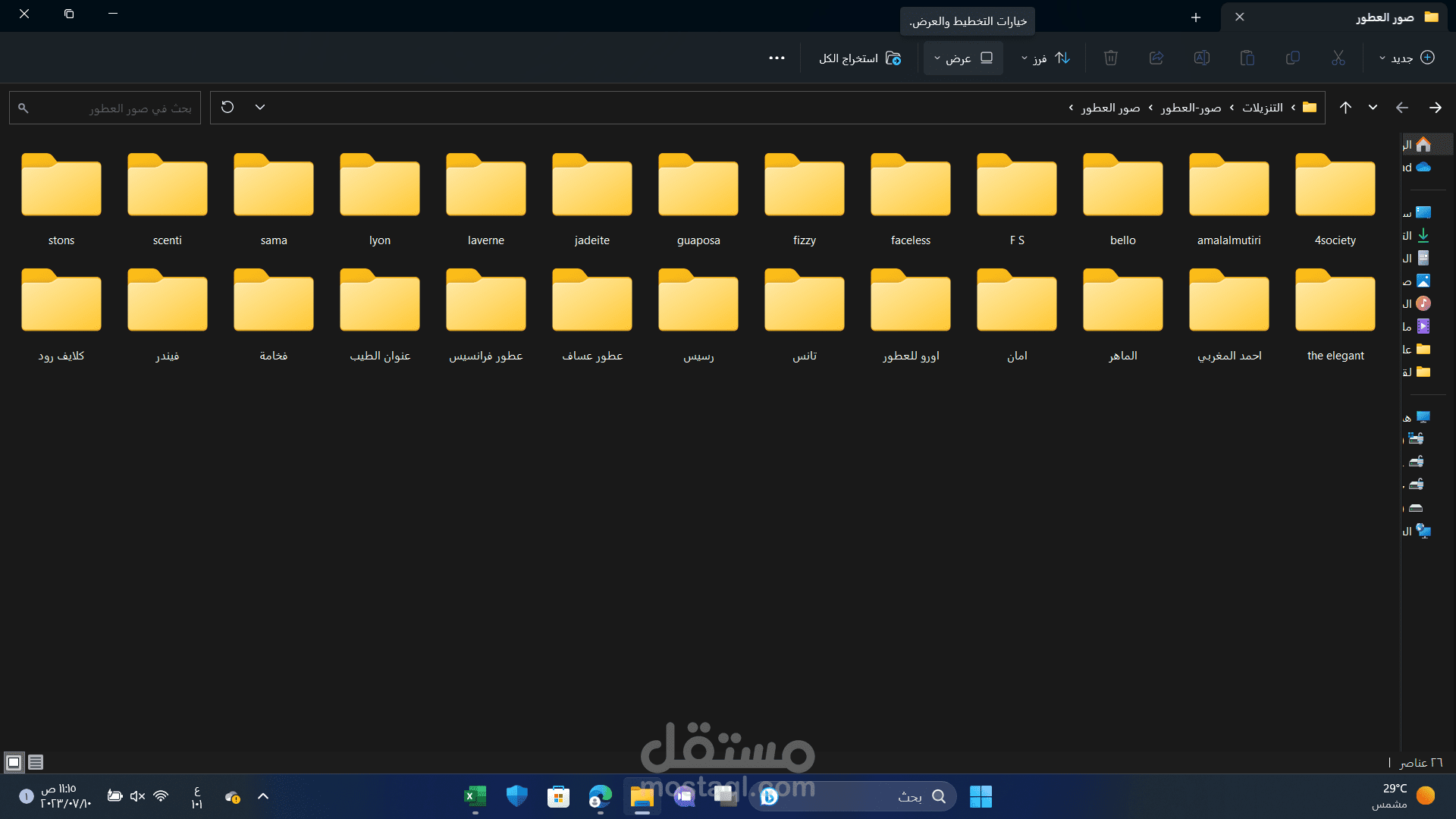Screen dimensions: 1456x819
Task: Open Excel from the taskbar
Action: point(475,796)
